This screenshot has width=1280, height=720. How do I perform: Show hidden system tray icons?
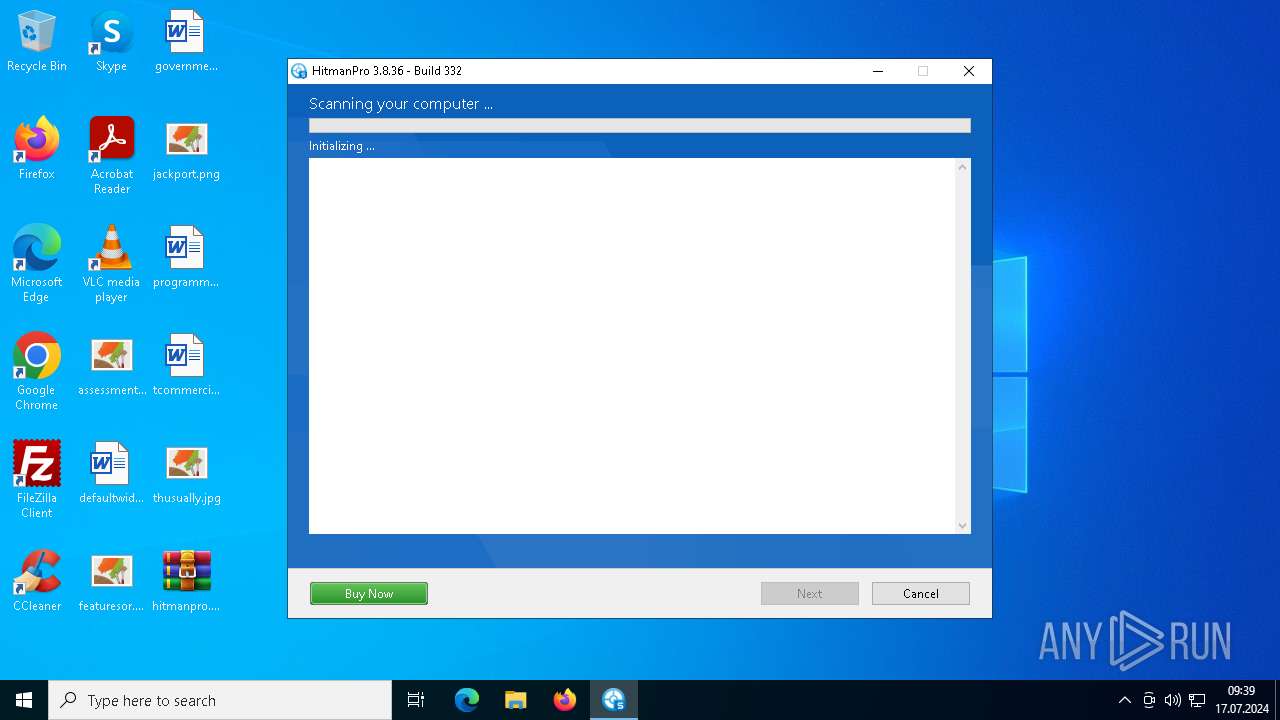click(1125, 700)
